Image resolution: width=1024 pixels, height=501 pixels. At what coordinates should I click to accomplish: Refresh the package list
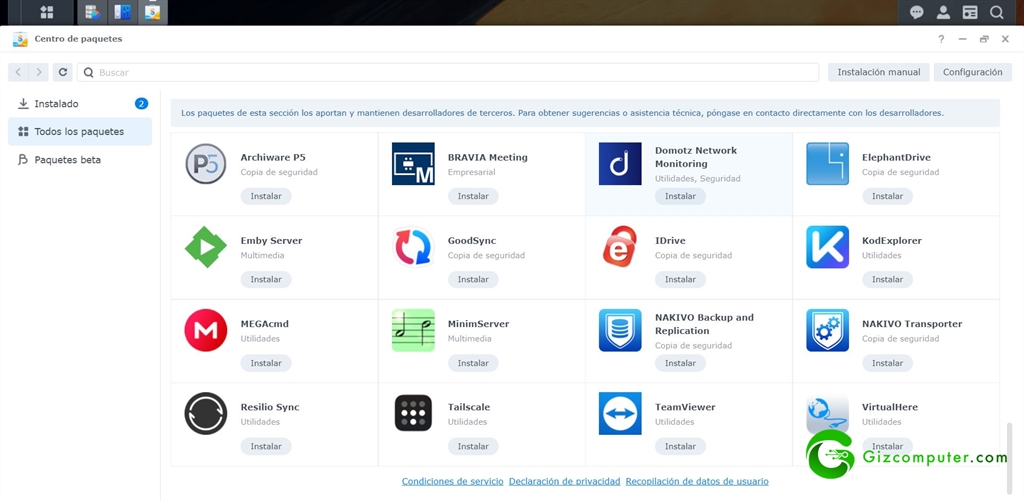(x=63, y=72)
